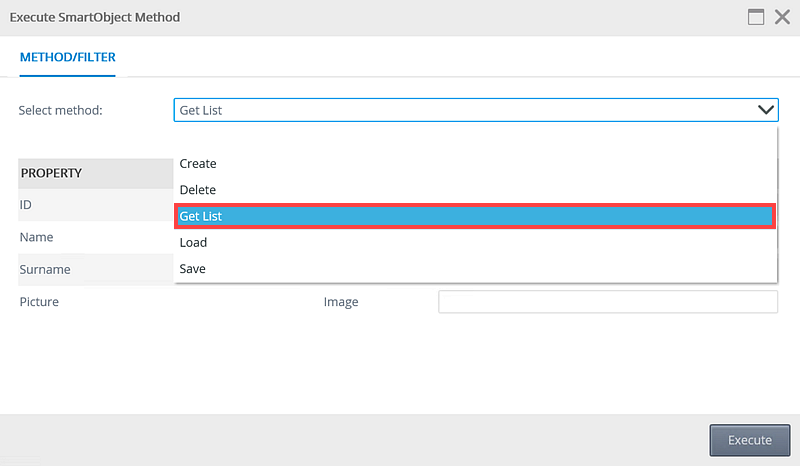Click the Select method label

(x=61, y=110)
